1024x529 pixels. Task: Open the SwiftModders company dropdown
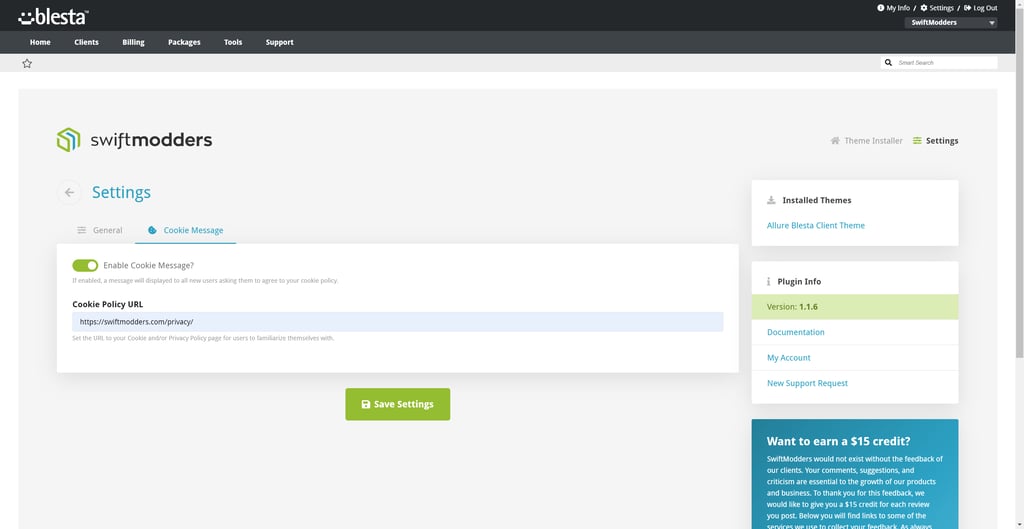tap(950, 23)
